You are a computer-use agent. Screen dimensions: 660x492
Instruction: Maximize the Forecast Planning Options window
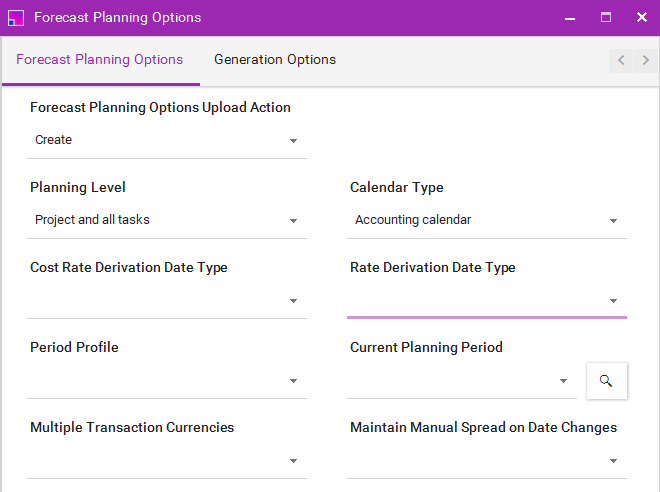pos(606,18)
